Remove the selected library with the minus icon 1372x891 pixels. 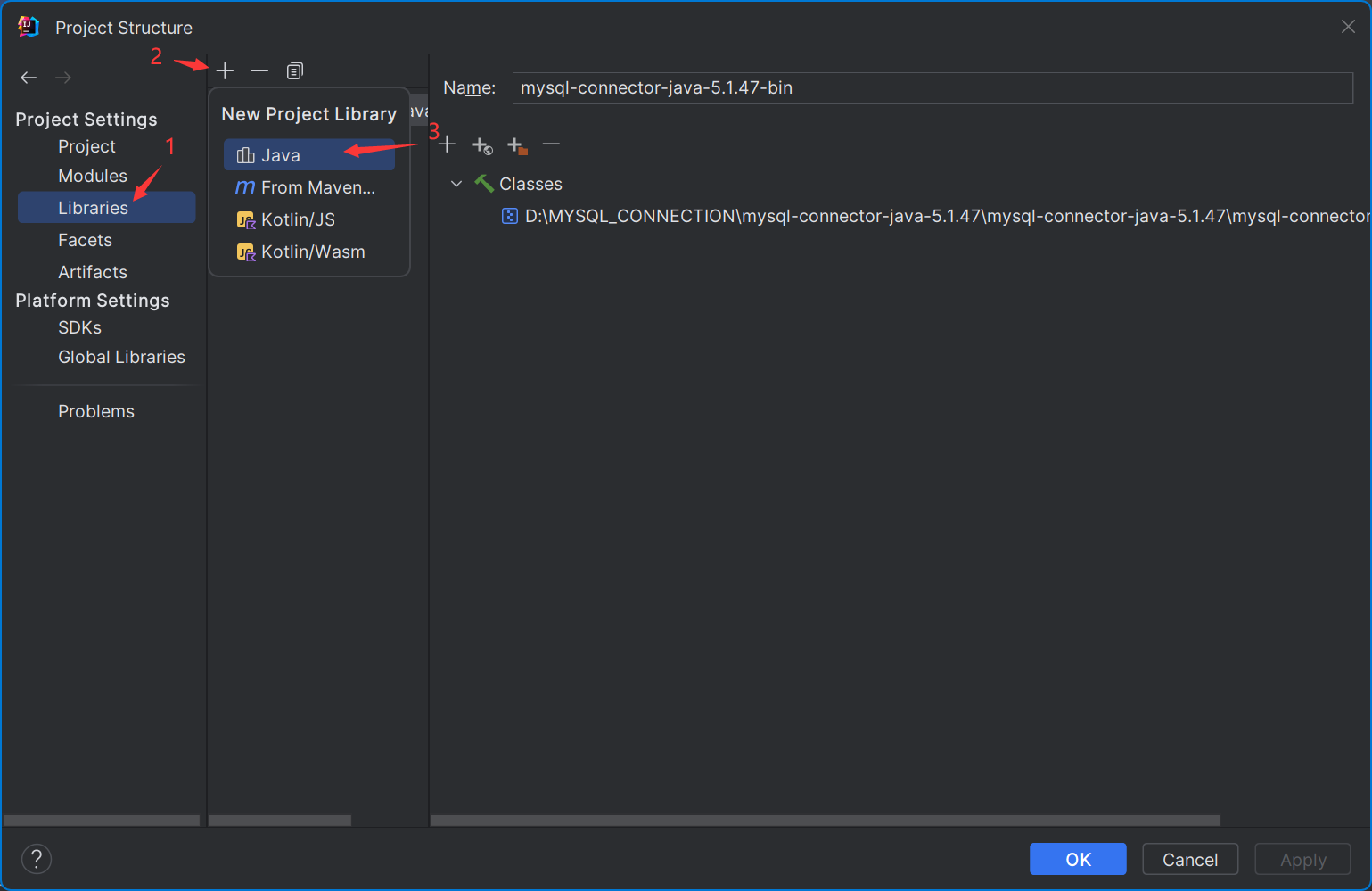259,70
